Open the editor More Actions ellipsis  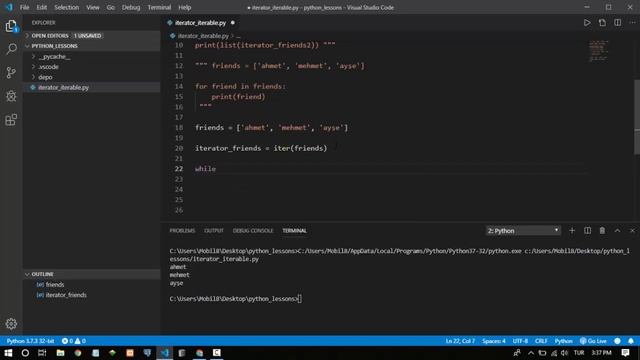click(x=632, y=23)
